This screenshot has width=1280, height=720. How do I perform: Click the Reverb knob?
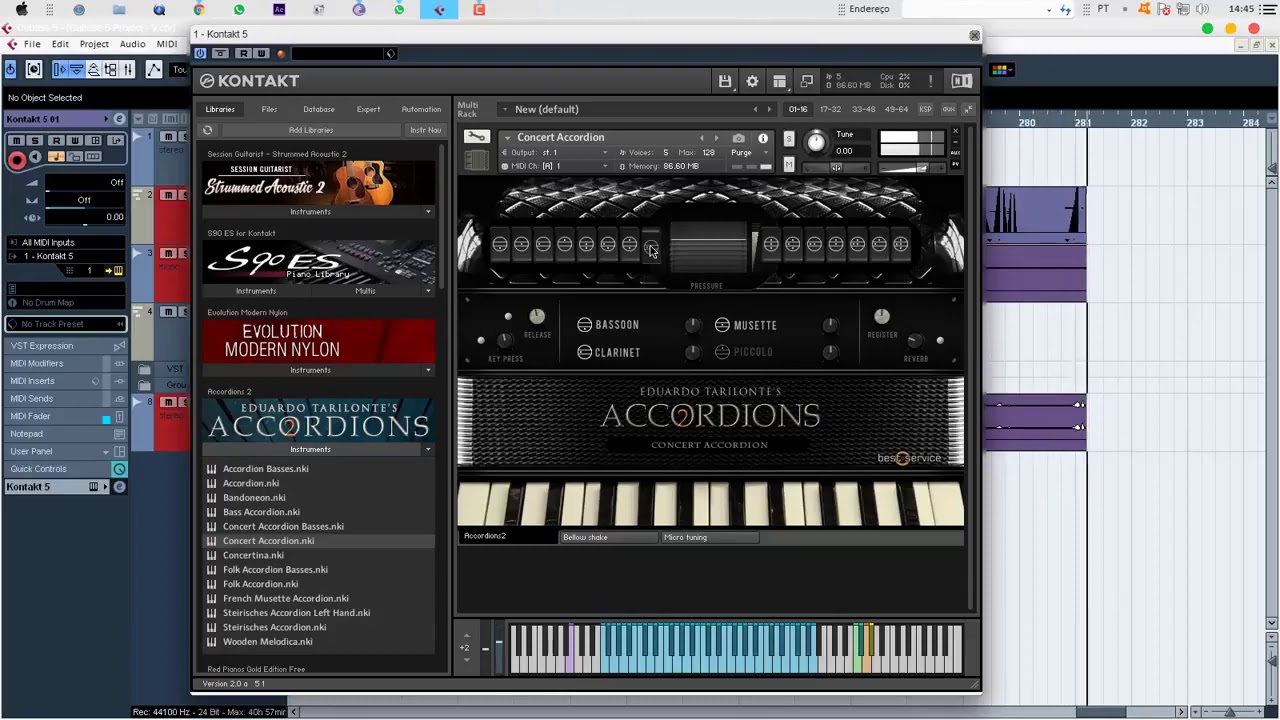tap(914, 341)
